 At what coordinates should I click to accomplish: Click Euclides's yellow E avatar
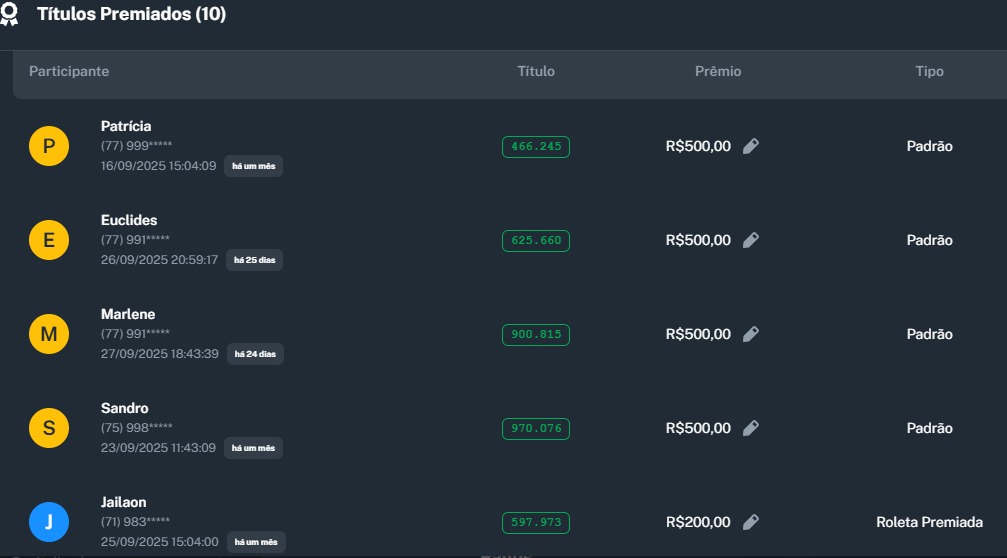coord(49,240)
